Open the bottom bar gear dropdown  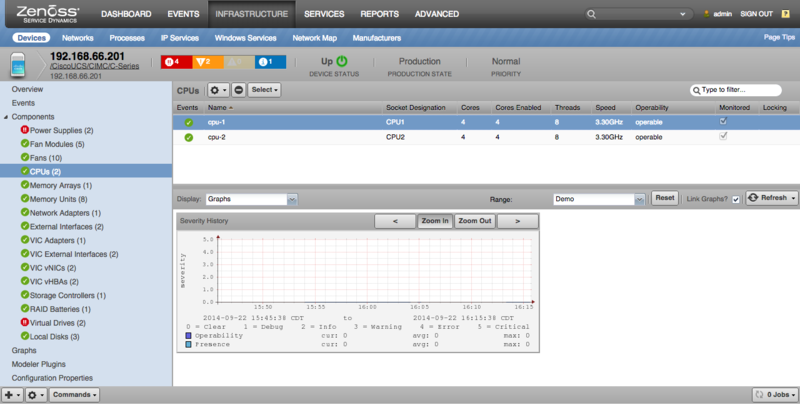[x=36, y=395]
